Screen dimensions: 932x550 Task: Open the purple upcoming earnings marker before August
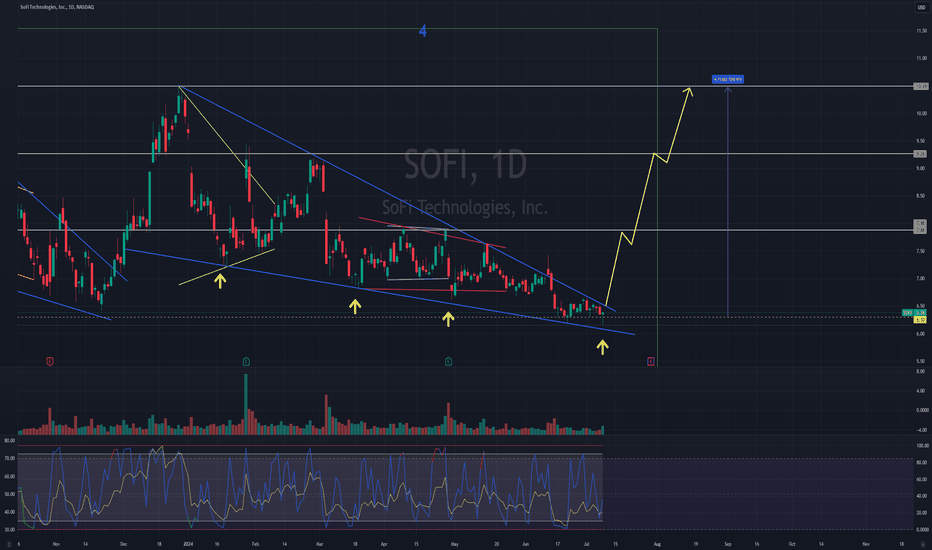tap(651, 361)
